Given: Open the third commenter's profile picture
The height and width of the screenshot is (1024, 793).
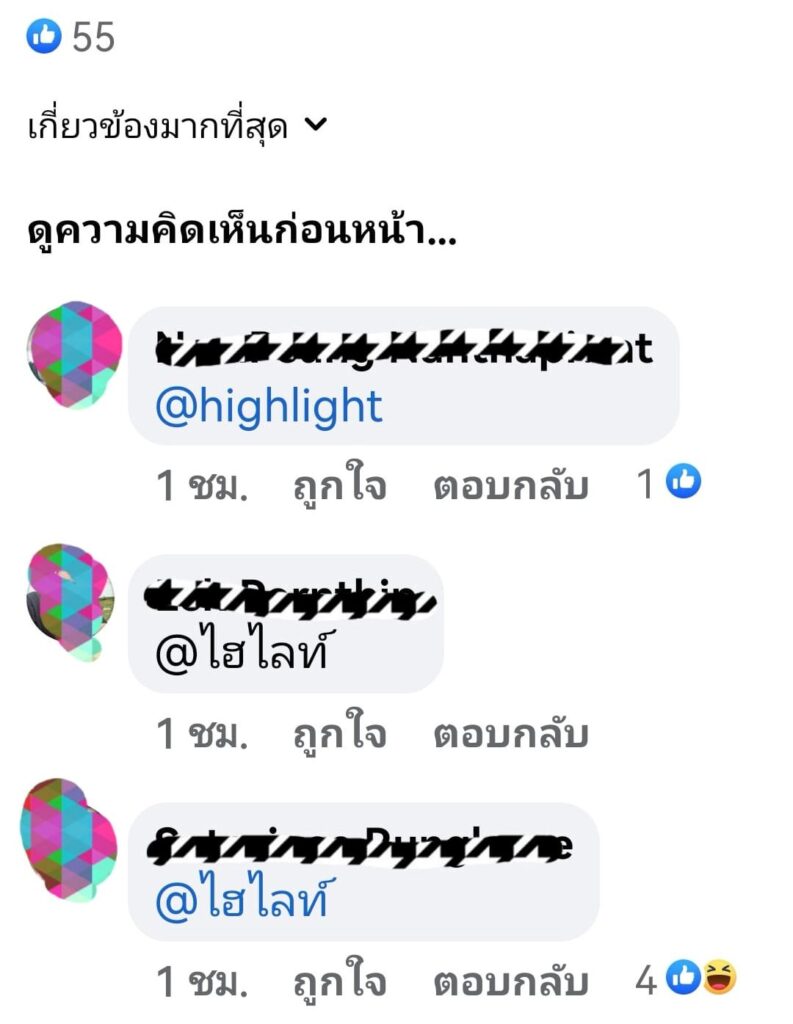Looking at the screenshot, I should (69, 840).
